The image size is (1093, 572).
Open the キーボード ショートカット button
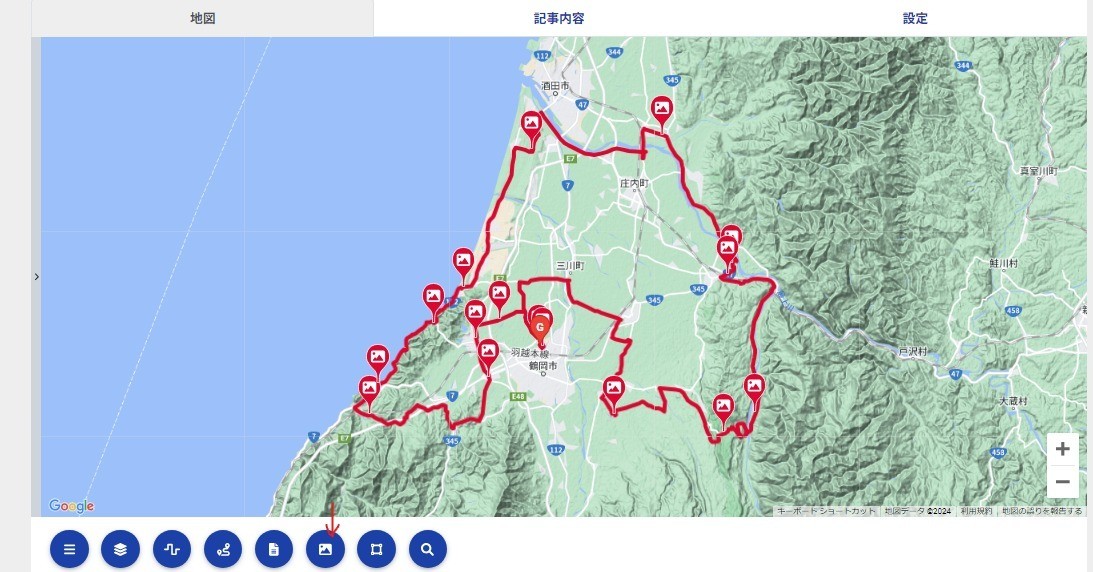[x=826, y=511]
